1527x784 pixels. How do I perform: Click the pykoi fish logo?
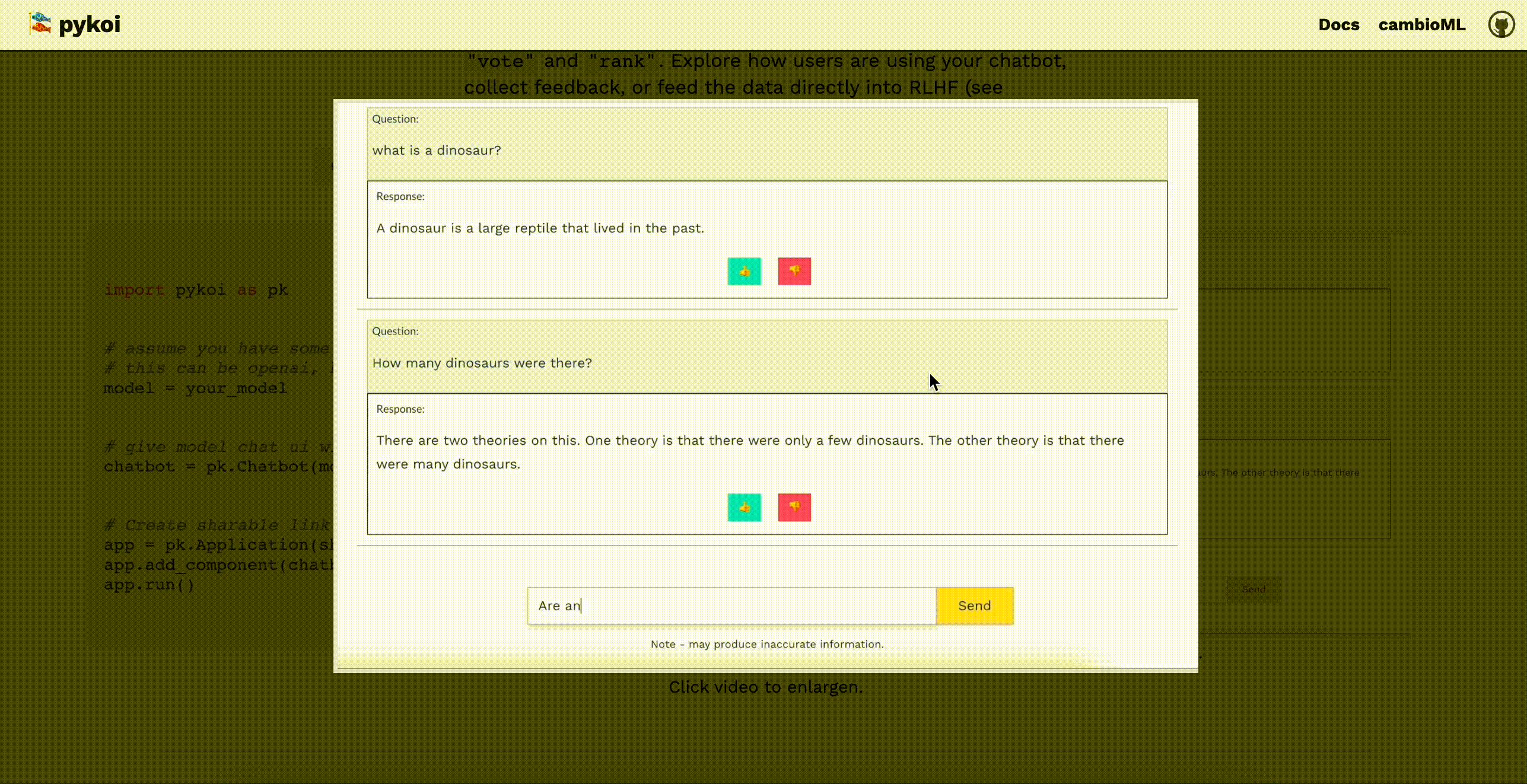click(40, 24)
